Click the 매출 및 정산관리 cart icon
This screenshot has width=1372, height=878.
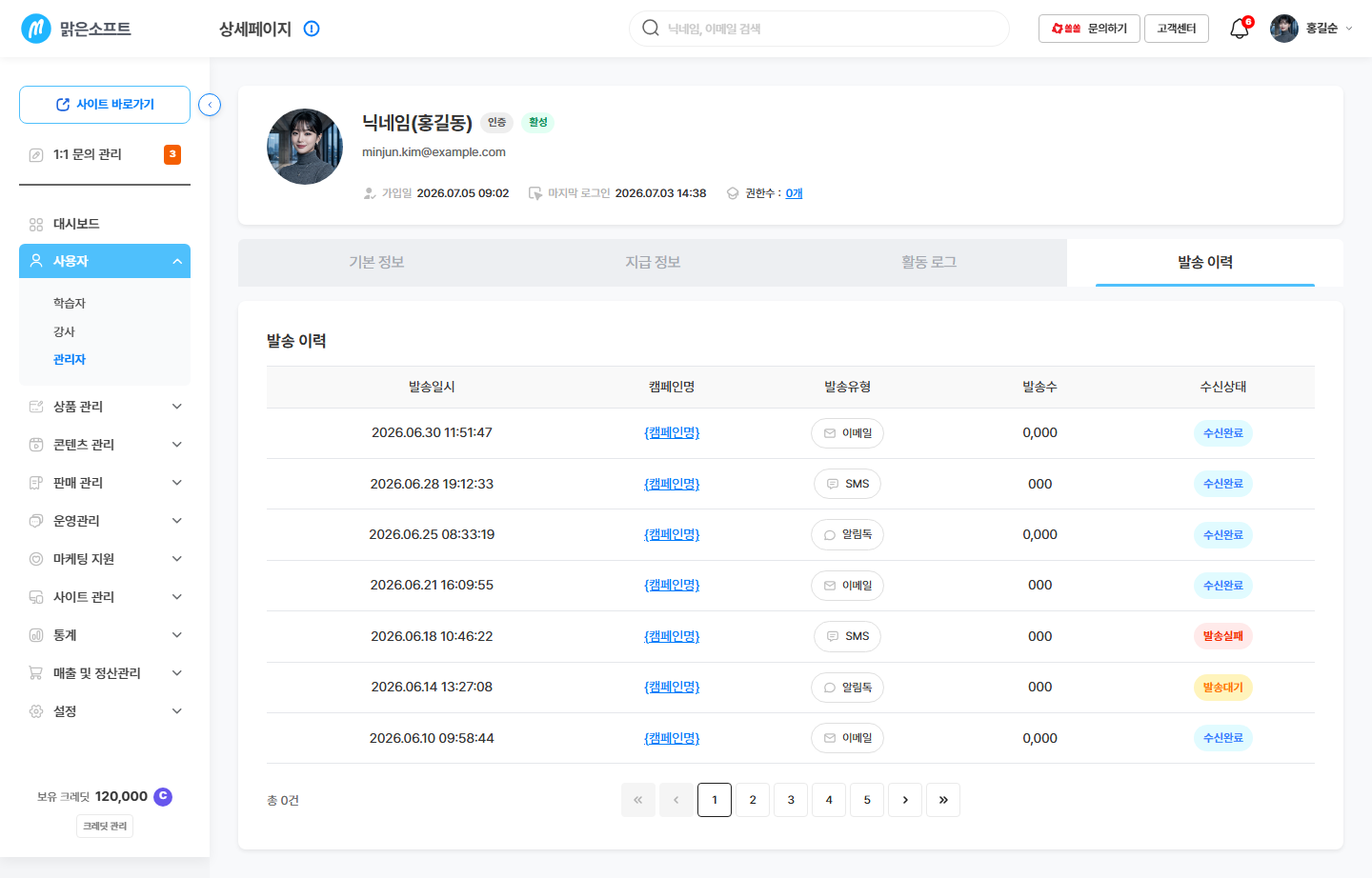click(x=36, y=673)
